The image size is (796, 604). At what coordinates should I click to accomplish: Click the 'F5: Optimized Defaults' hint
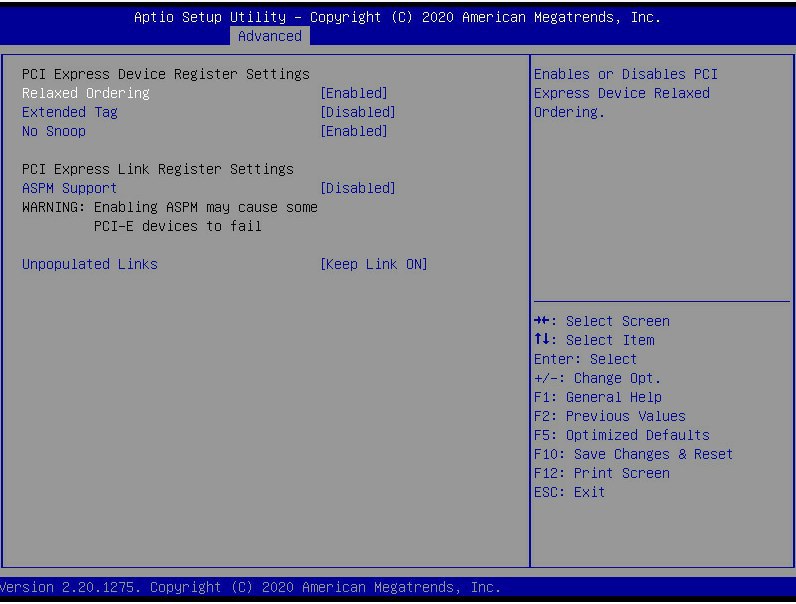621,435
